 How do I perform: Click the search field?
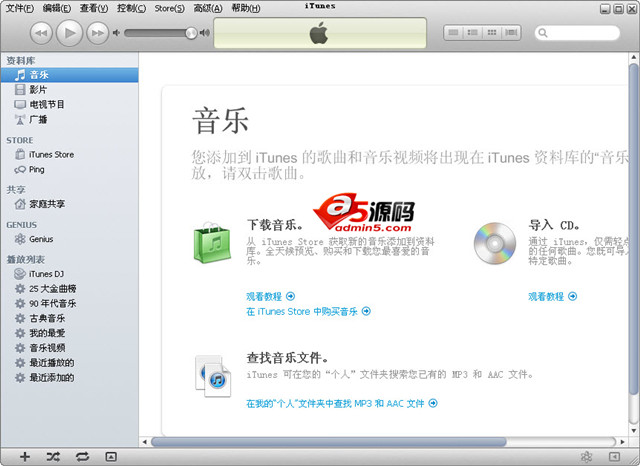pyautogui.click(x=577, y=33)
